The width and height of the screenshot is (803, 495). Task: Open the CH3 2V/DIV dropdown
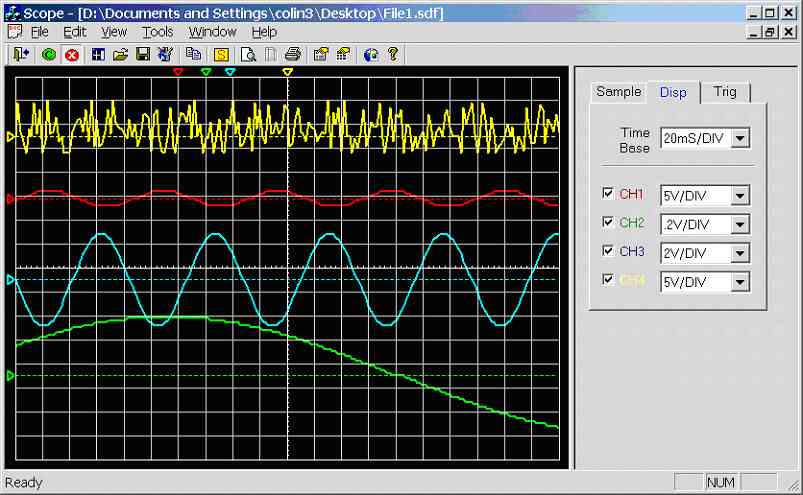pyautogui.click(x=740, y=254)
